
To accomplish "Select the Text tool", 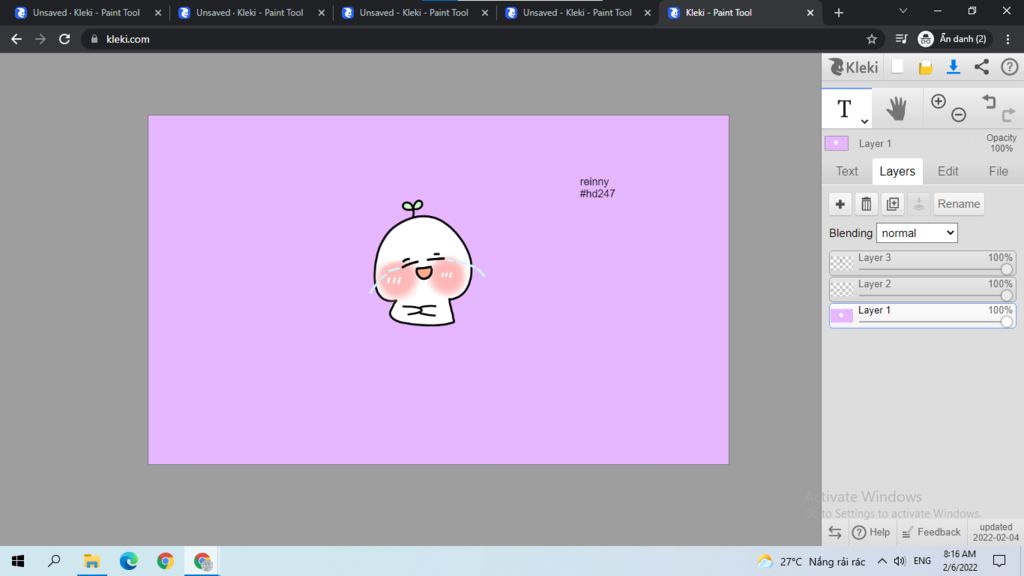I will tap(844, 108).
